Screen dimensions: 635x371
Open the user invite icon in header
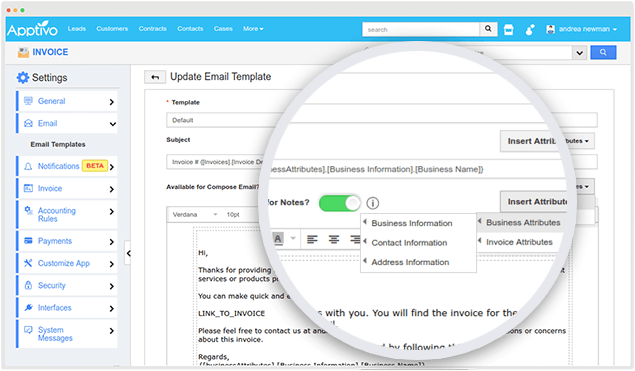[530, 29]
